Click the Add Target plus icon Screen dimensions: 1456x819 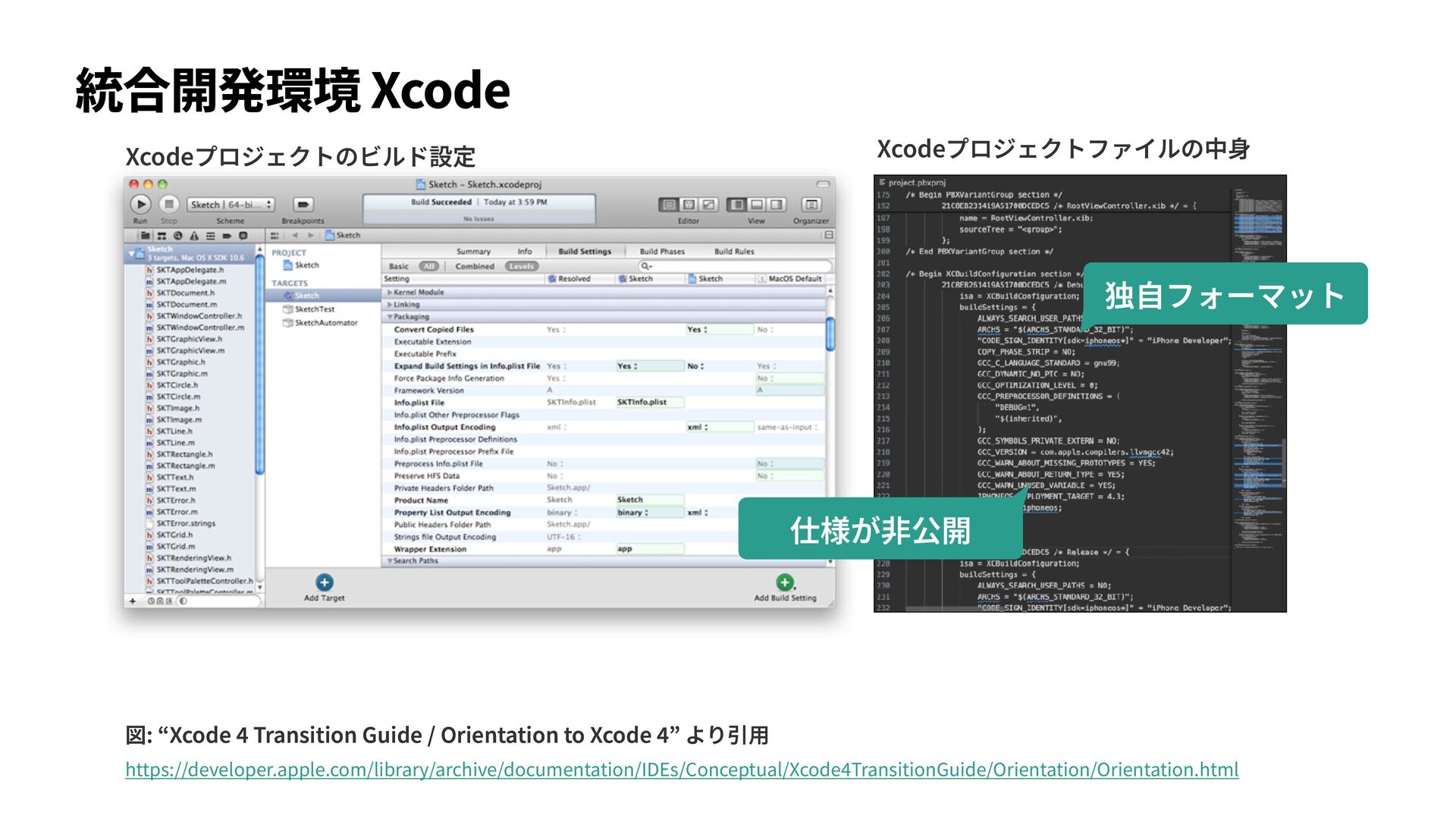coord(324,582)
